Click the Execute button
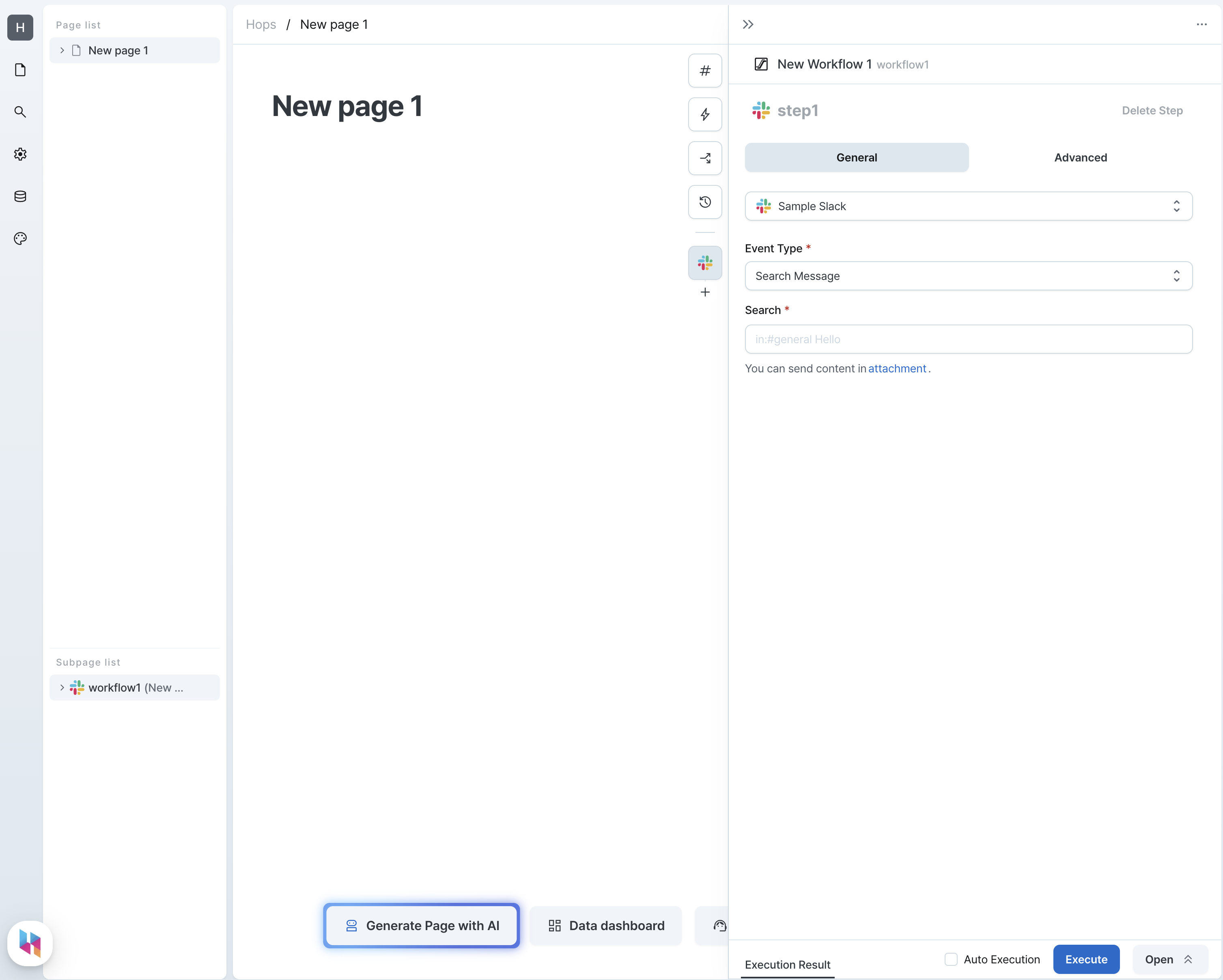 (1086, 959)
